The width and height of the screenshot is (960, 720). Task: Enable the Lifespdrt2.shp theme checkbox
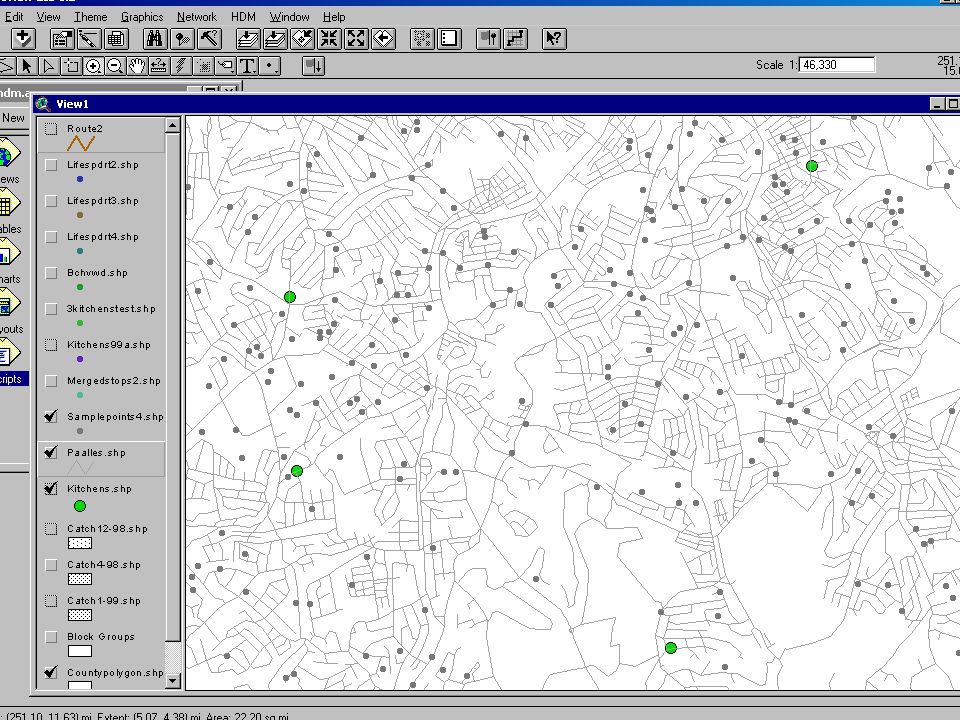[51, 165]
